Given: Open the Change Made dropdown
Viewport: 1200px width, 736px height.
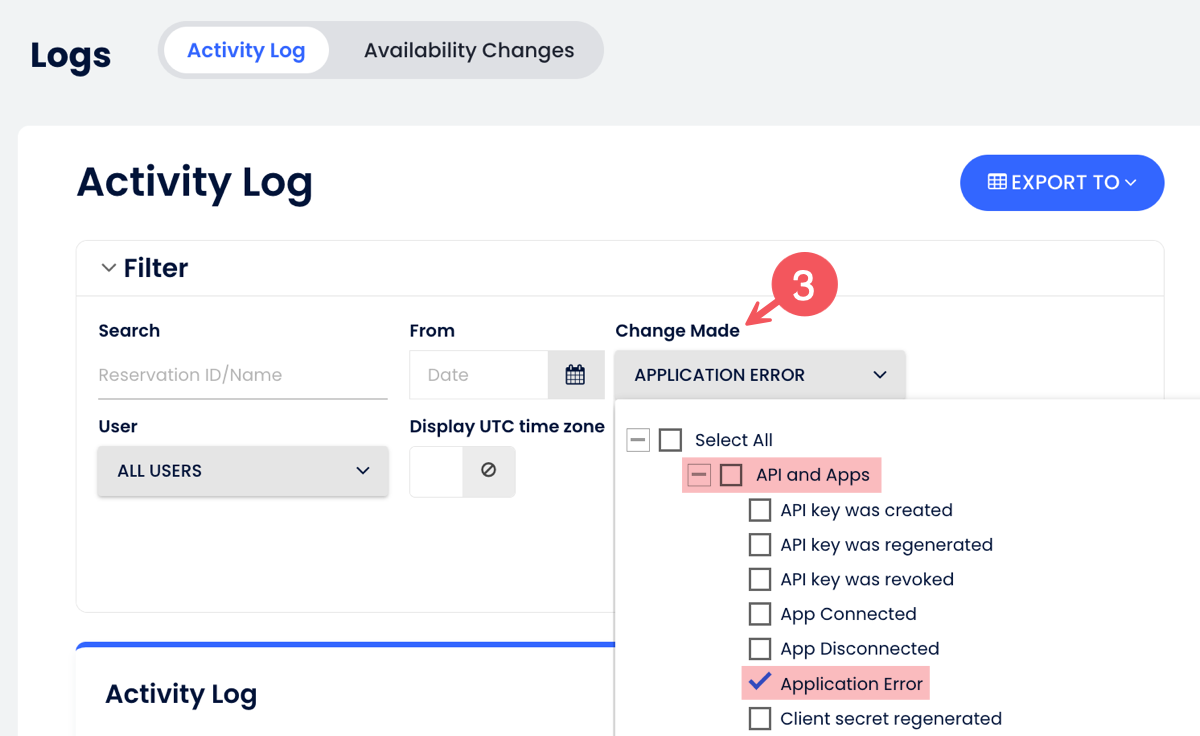Looking at the screenshot, I should 760,375.
